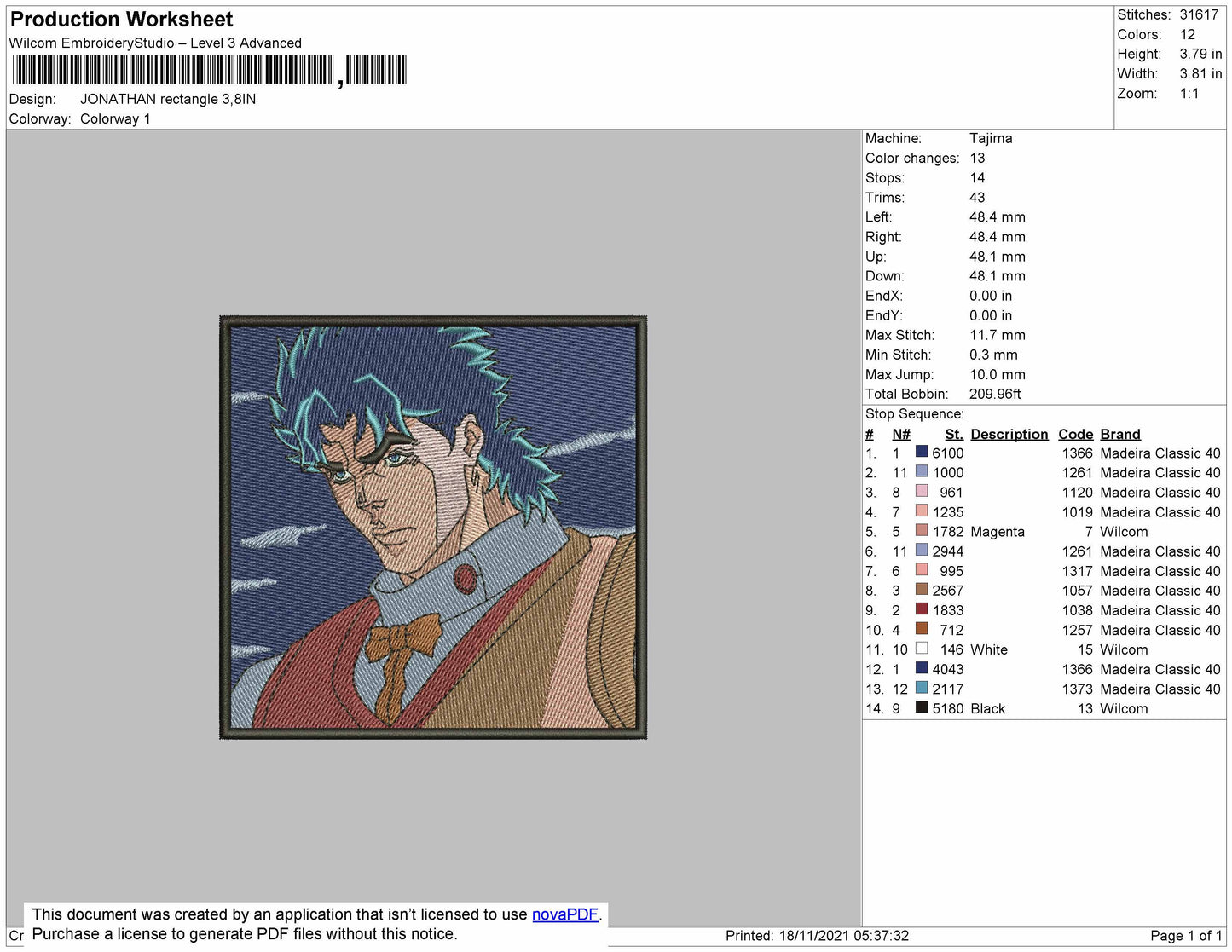Select the "EndX:" label

coord(884,296)
